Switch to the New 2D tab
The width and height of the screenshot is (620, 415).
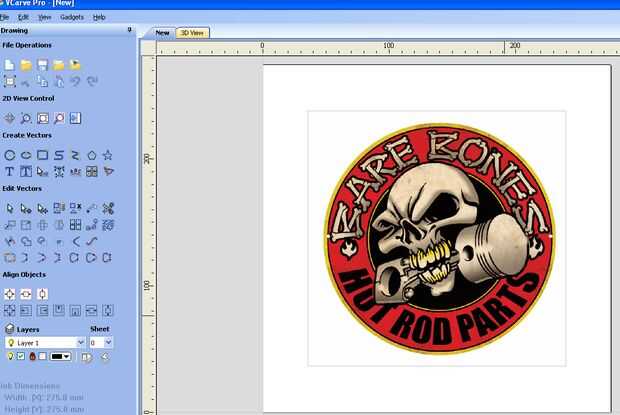[162, 33]
